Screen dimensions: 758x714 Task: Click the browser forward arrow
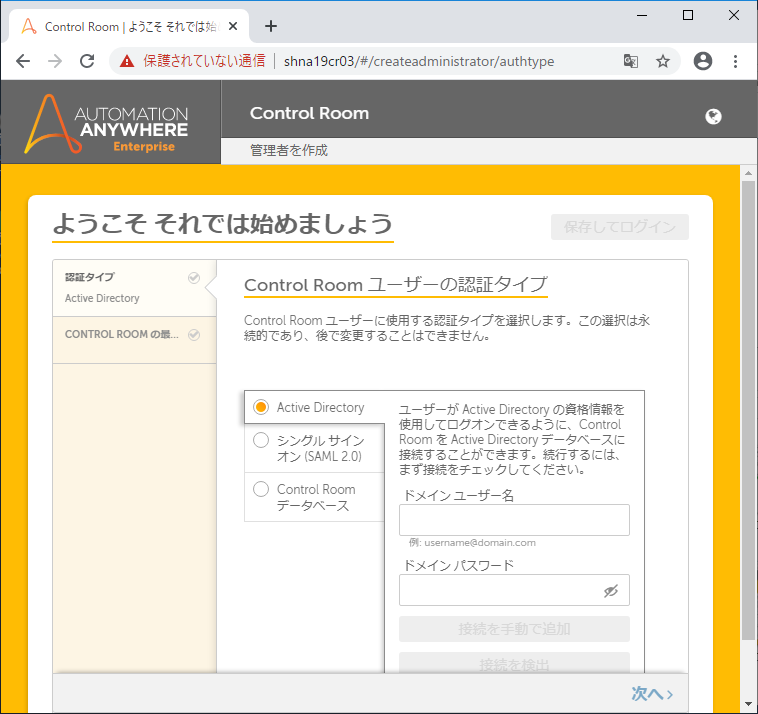pyautogui.click(x=55, y=61)
